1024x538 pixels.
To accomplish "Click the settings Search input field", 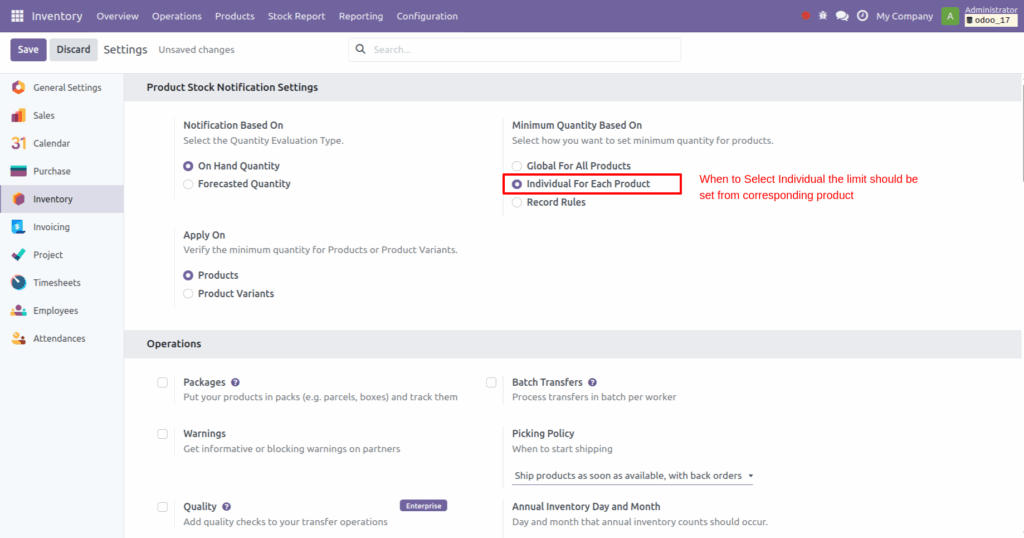I will [515, 50].
